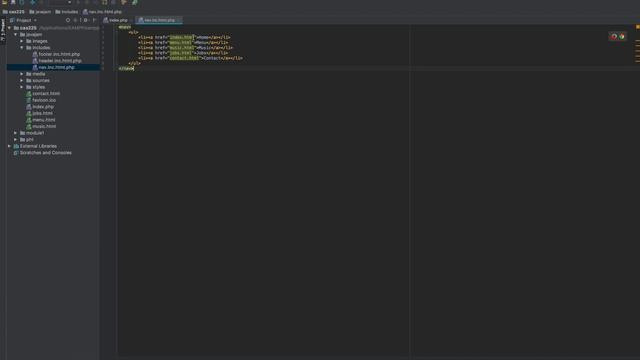Select header.inc.html.php in the tree
This screenshot has height=360, width=640.
click(x=57, y=61)
